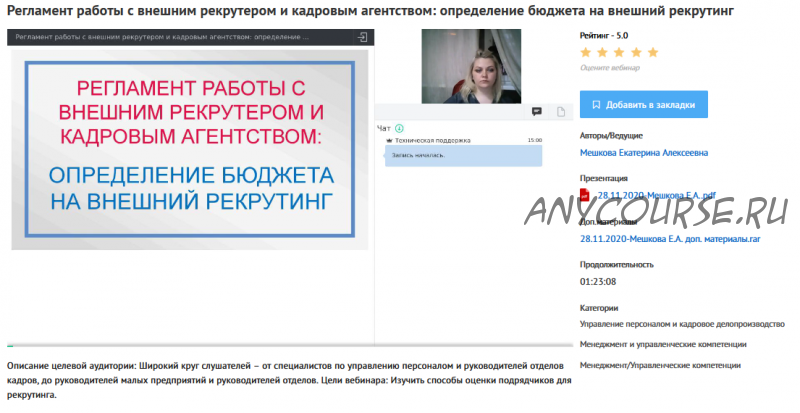Click the presentation slide in the player

point(190,148)
